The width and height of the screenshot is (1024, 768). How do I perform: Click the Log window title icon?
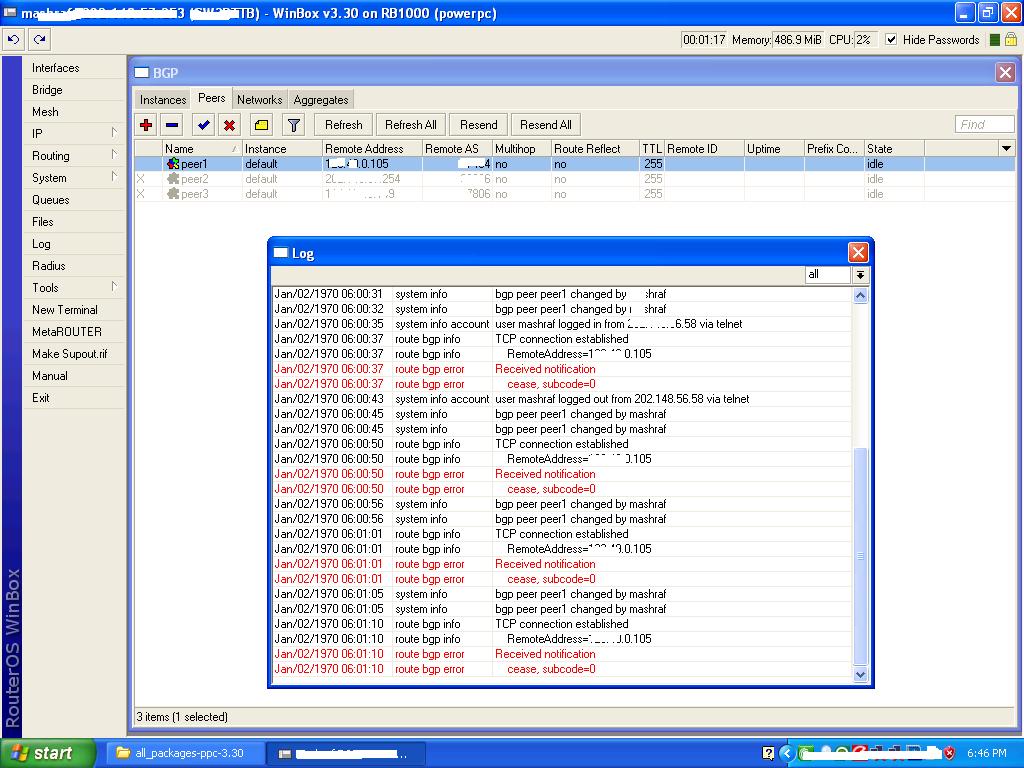tap(281, 253)
